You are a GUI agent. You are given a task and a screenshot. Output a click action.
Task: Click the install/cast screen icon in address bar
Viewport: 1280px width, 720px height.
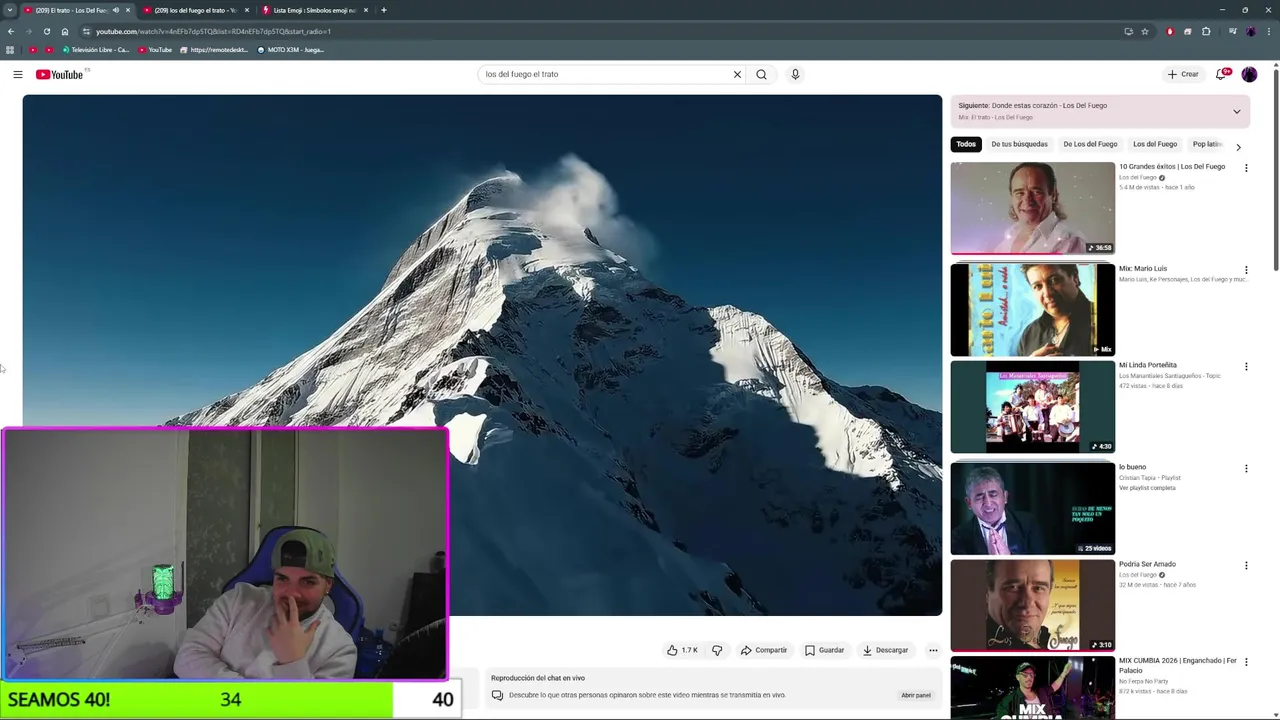tap(1128, 31)
